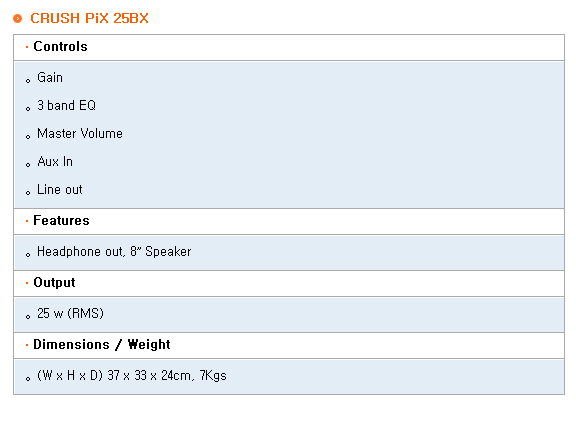This screenshot has width=576, height=421.
Task: Click the bullet beside 25 w (RMS)
Action: tap(28, 317)
